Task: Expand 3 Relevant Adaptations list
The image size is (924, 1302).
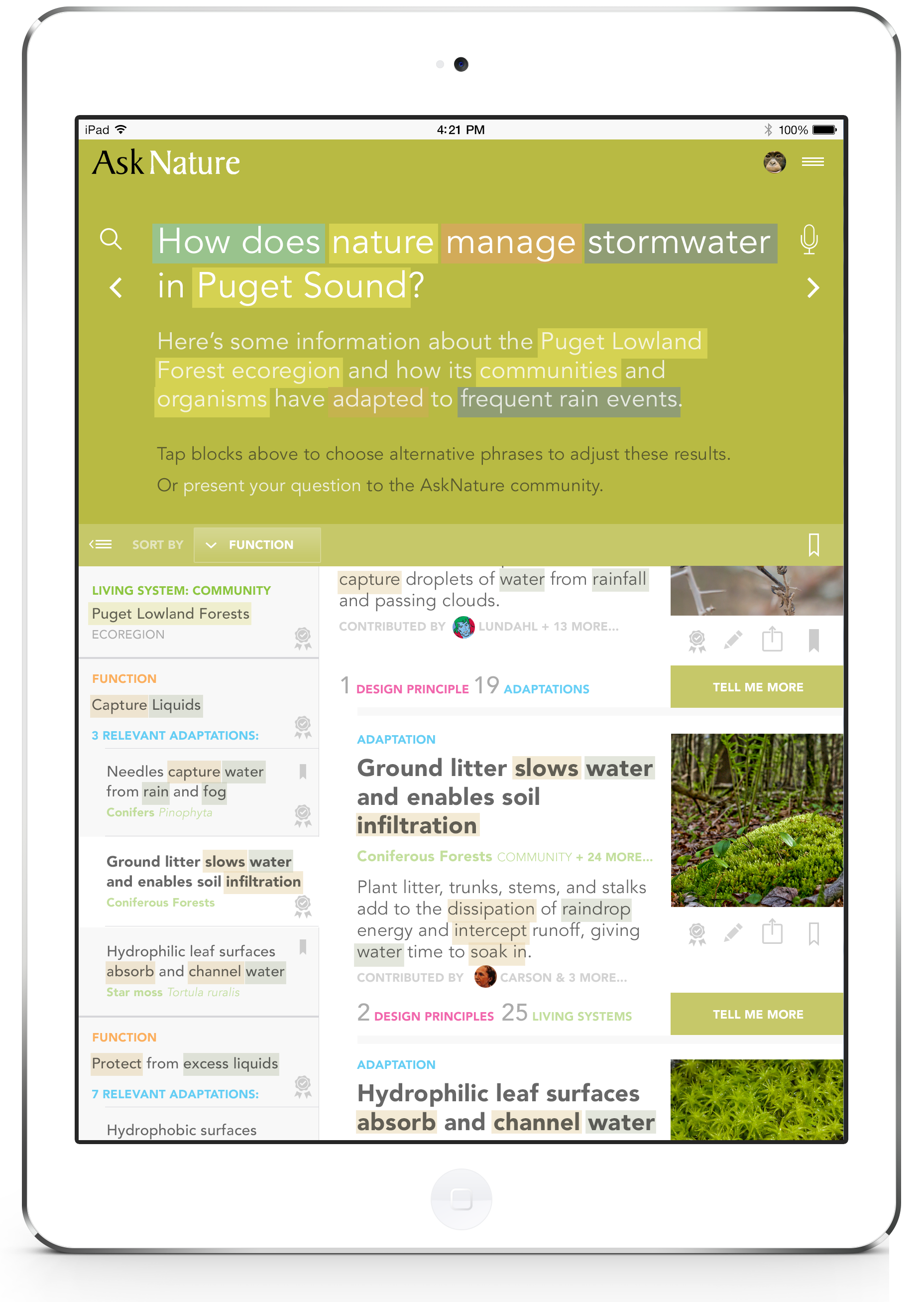Action: point(175,736)
